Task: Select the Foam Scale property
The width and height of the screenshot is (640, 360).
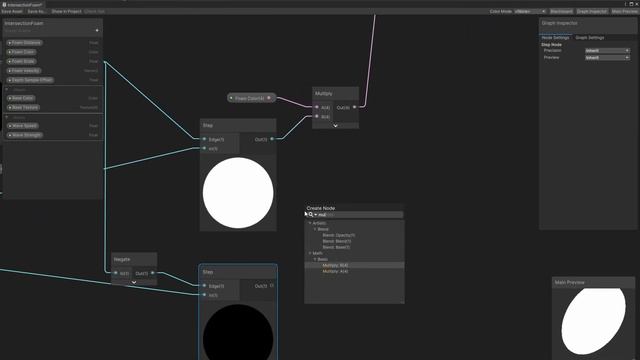Action: (x=22, y=61)
